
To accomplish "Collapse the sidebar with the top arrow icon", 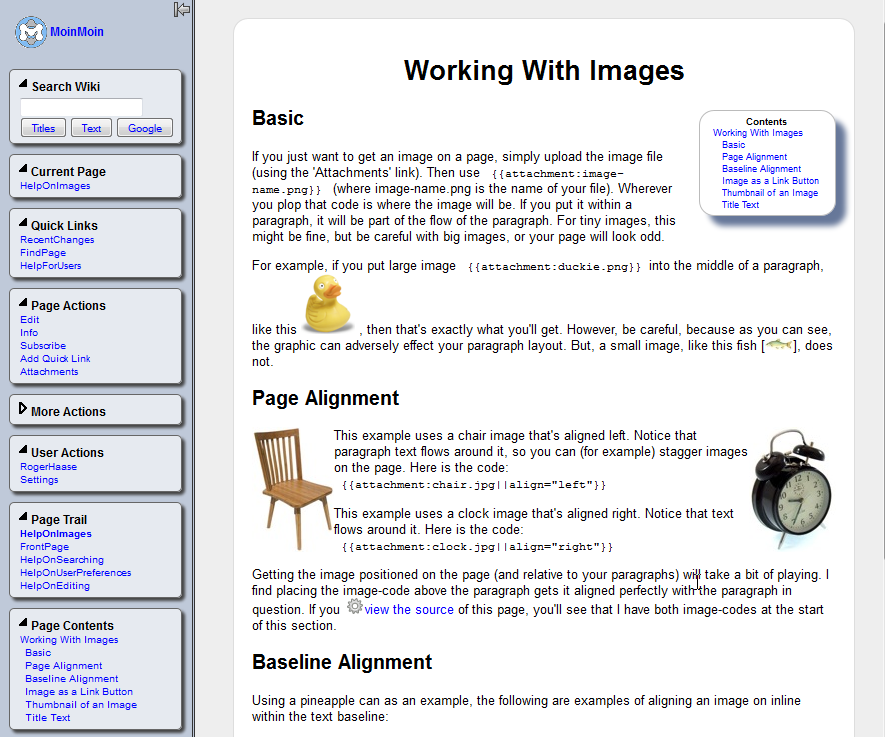I will (181, 9).
